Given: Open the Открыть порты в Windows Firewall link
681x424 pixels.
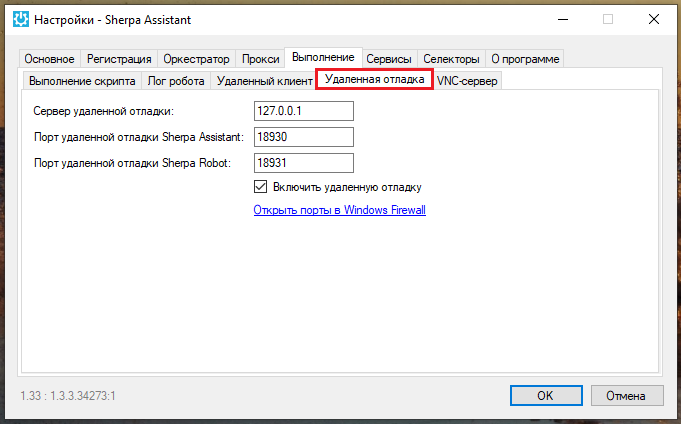Looking at the screenshot, I should point(340,210).
